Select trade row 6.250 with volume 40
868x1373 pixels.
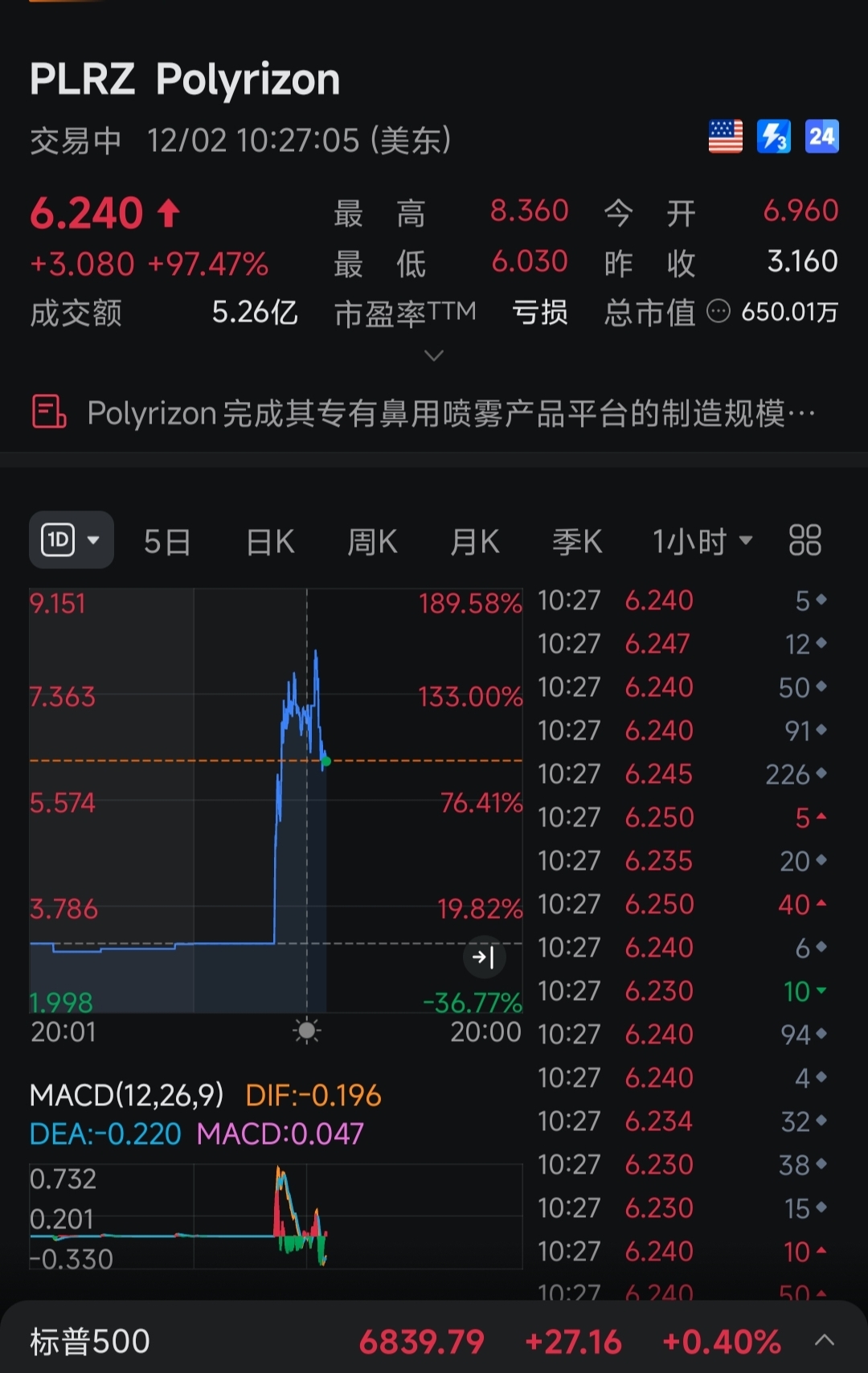pyautogui.click(x=682, y=904)
